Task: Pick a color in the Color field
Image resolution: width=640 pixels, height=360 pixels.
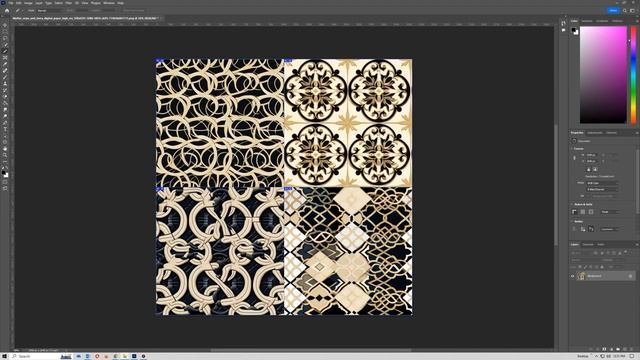Action: tap(603, 75)
